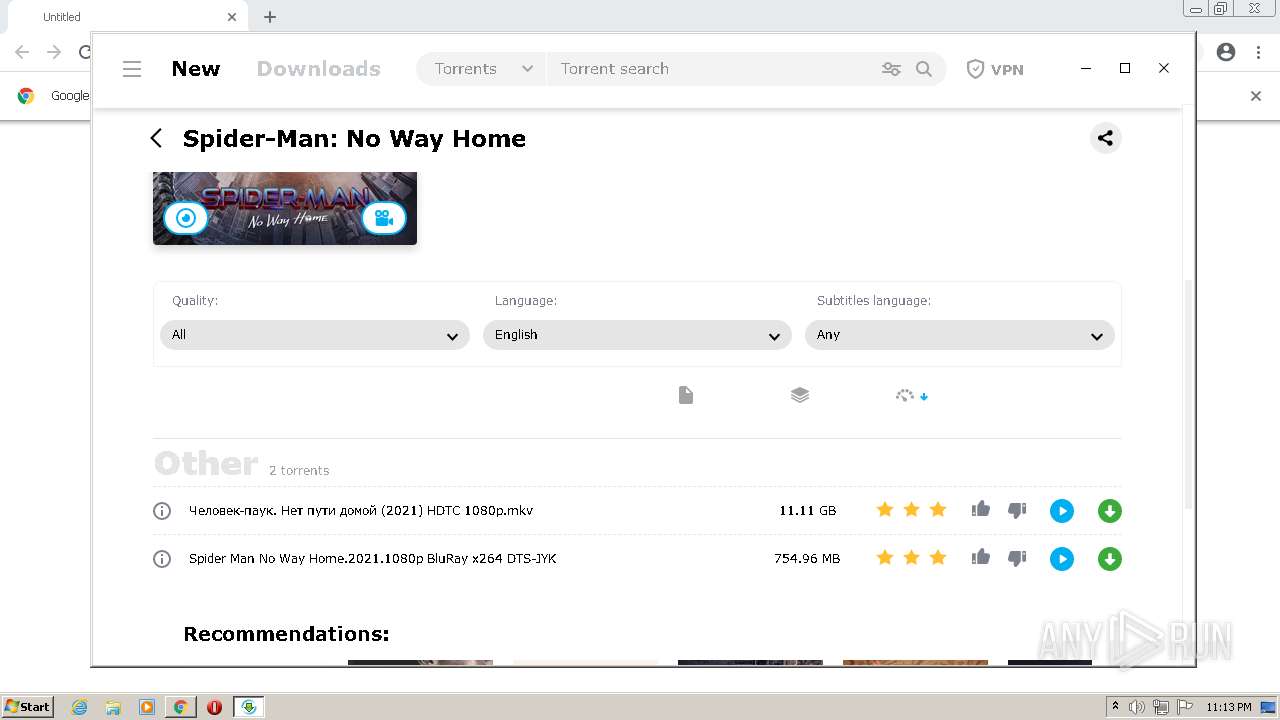Click the file document icon
1280x720 pixels.
(x=686, y=396)
